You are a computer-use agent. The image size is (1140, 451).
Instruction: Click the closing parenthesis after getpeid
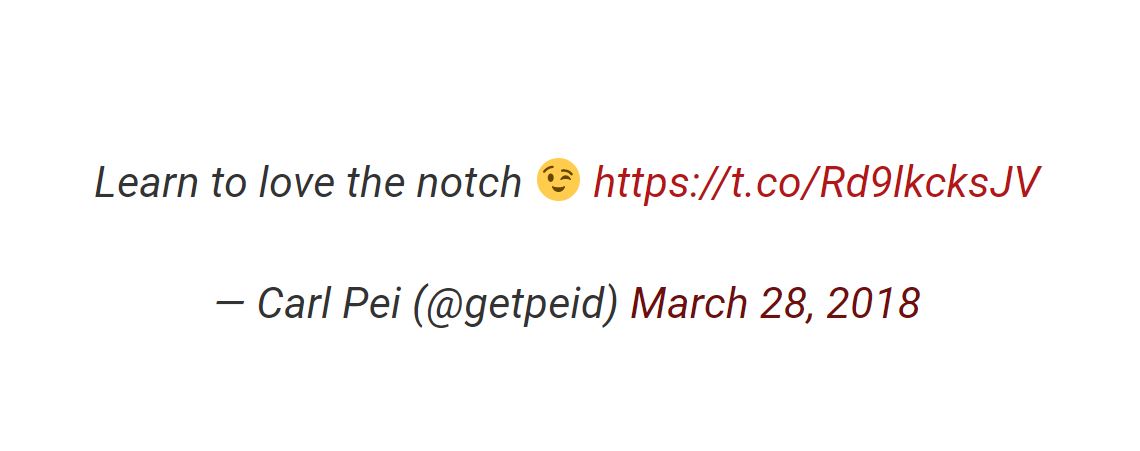pyautogui.click(x=613, y=305)
